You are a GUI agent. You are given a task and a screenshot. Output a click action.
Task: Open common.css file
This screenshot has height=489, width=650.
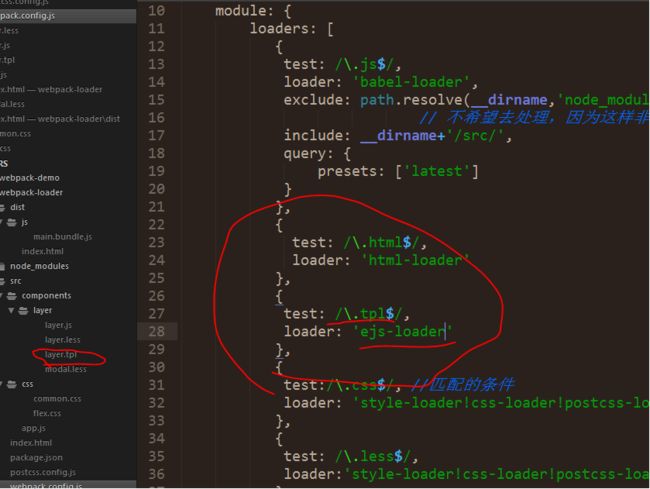(57, 399)
